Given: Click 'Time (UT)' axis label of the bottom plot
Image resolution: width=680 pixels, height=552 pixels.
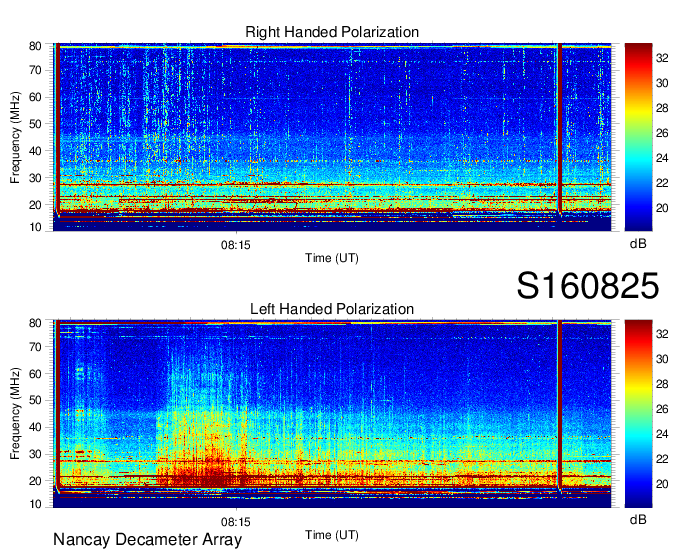Looking at the screenshot, I should click(332, 535).
